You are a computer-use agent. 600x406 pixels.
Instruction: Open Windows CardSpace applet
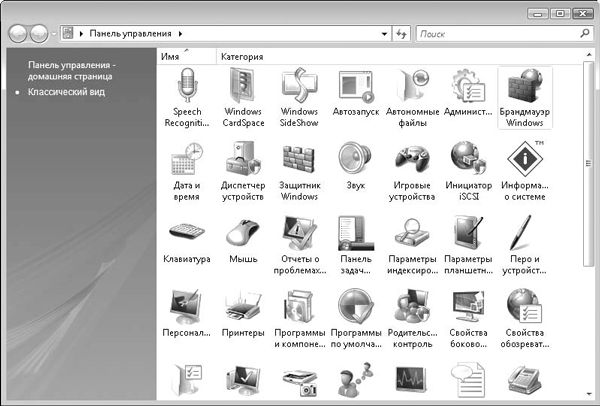tap(243, 90)
